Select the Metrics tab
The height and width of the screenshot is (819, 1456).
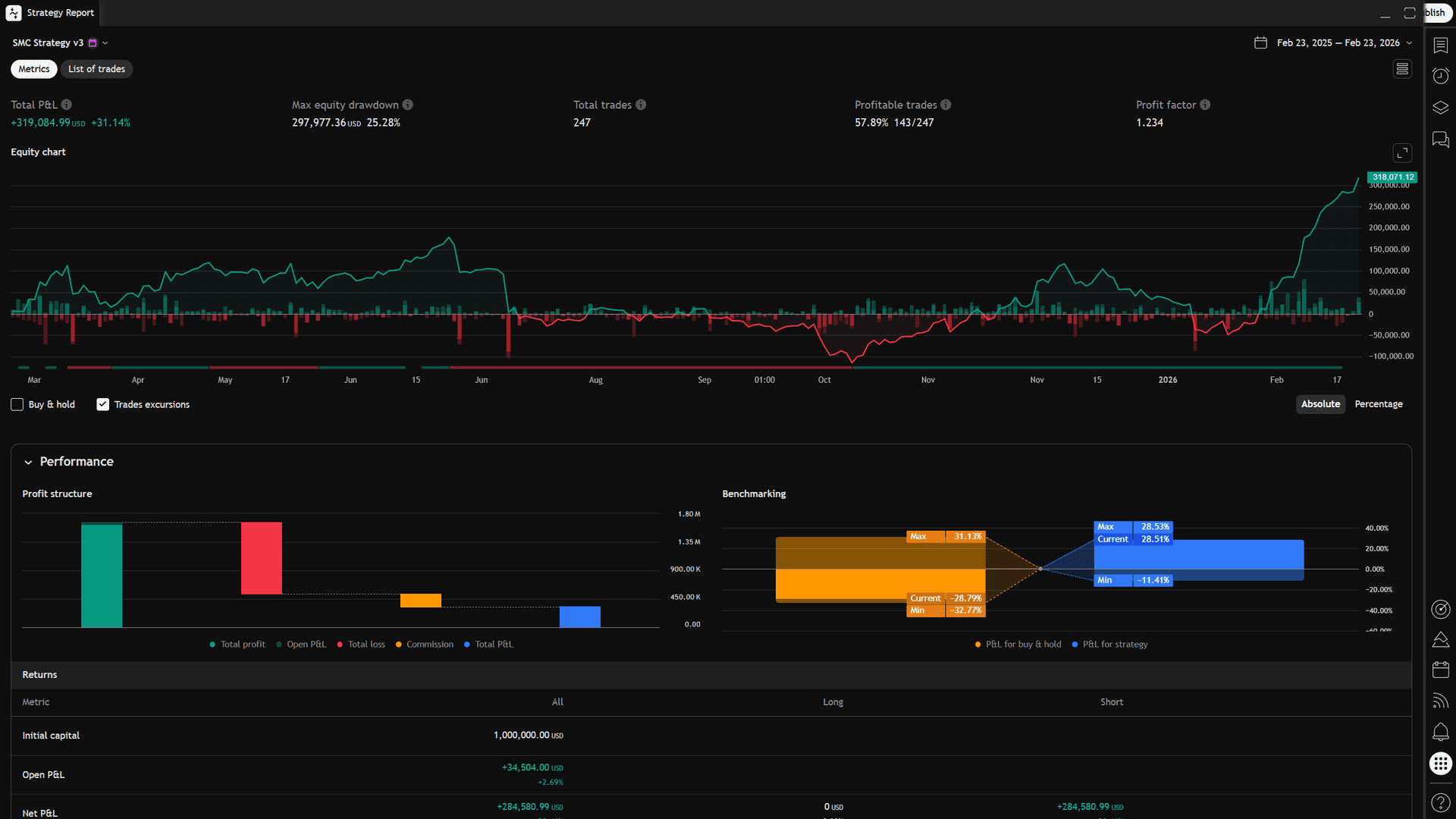pos(34,69)
